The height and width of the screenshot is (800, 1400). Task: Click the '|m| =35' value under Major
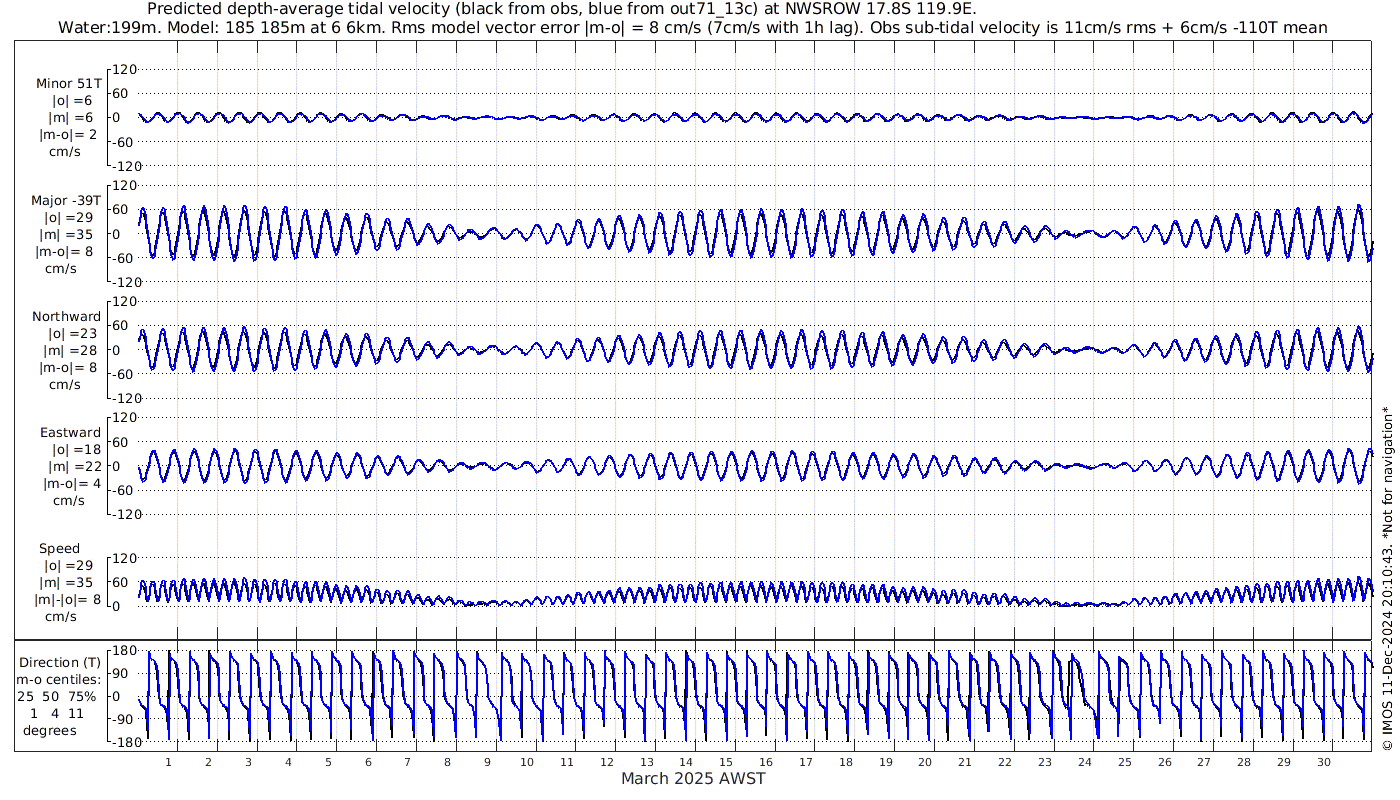click(70, 235)
